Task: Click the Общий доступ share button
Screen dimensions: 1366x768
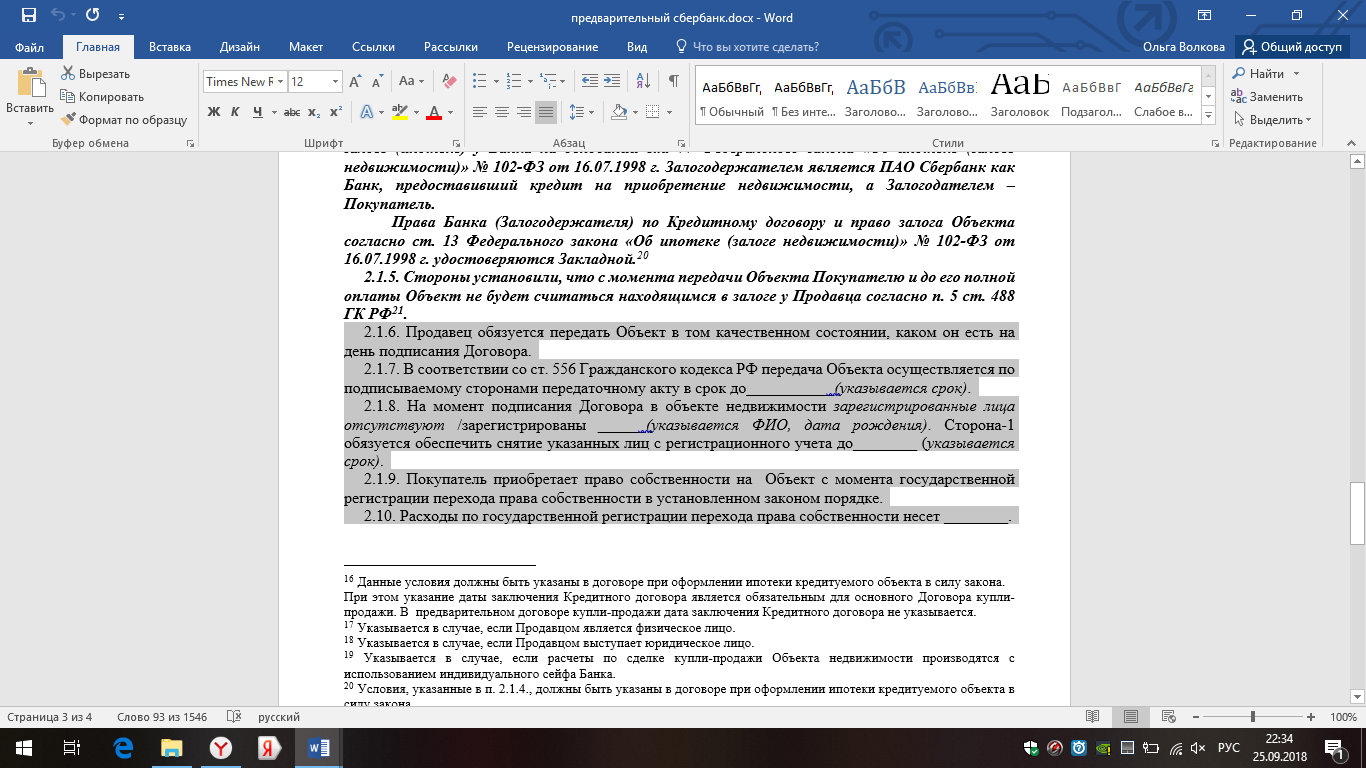Action: point(1292,47)
